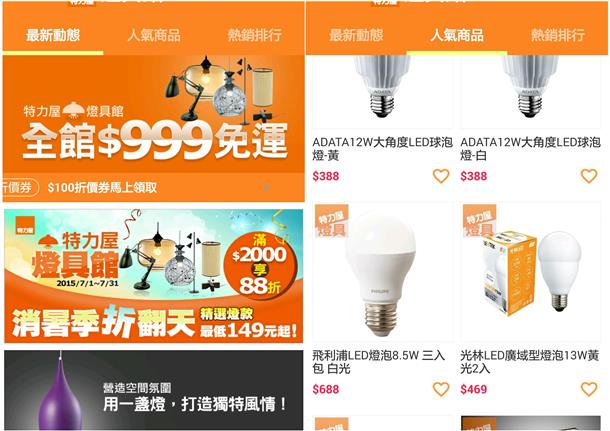The width and height of the screenshot is (610, 431).
Task: Select 熱銷排行 tab in left screen
Action: click(254, 35)
